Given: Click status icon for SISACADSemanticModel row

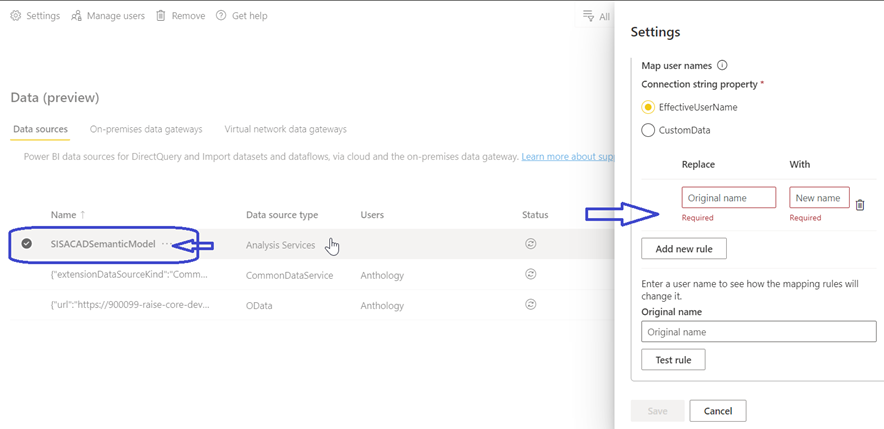Looking at the screenshot, I should (531, 244).
